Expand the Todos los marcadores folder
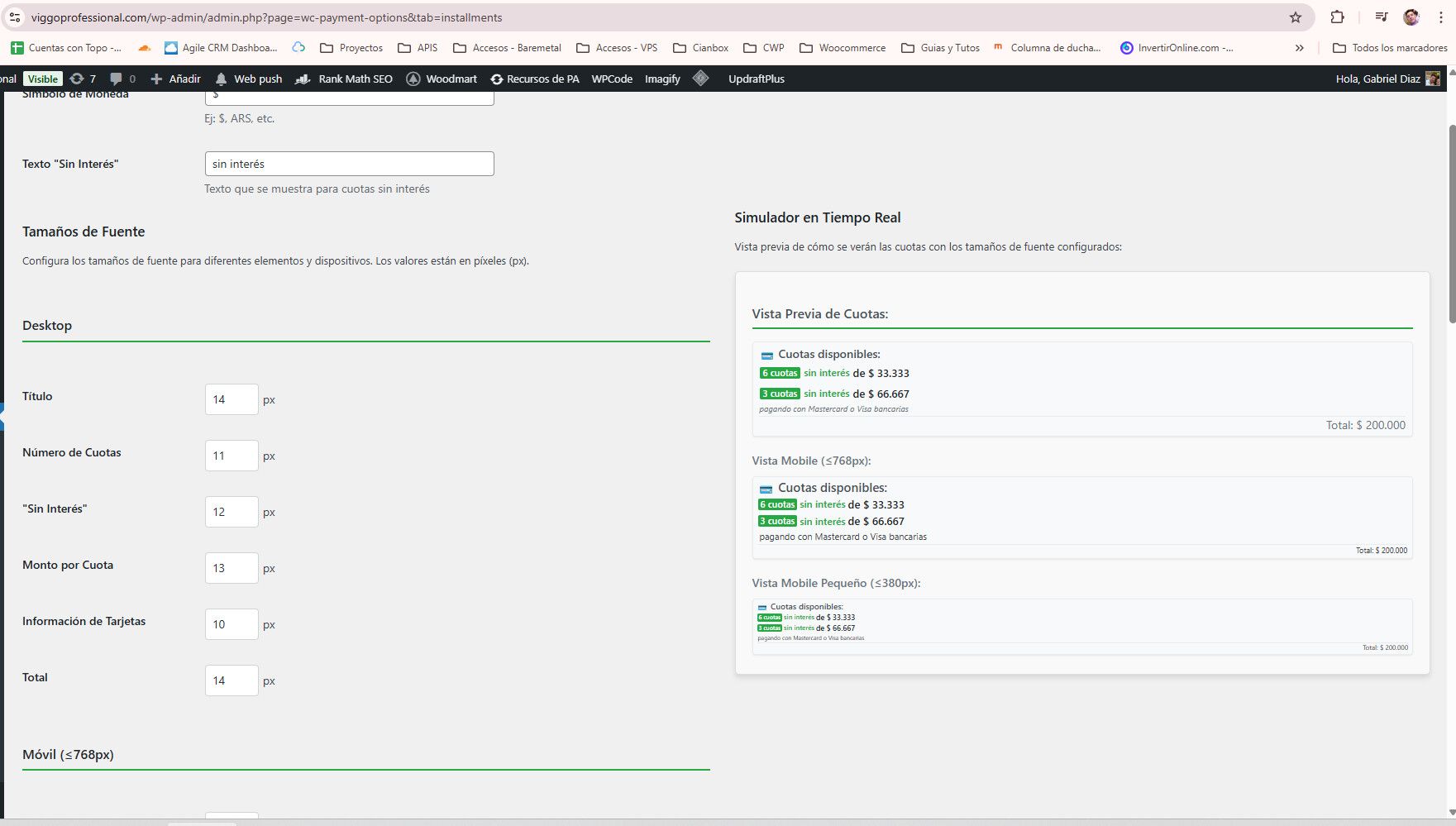The width and height of the screenshot is (1456, 826). point(1390,48)
